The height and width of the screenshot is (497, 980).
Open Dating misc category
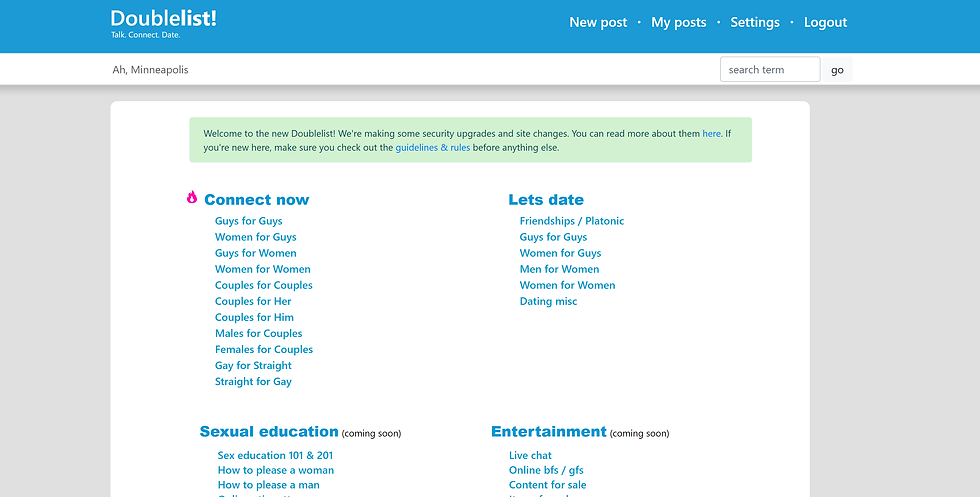pyautogui.click(x=548, y=301)
